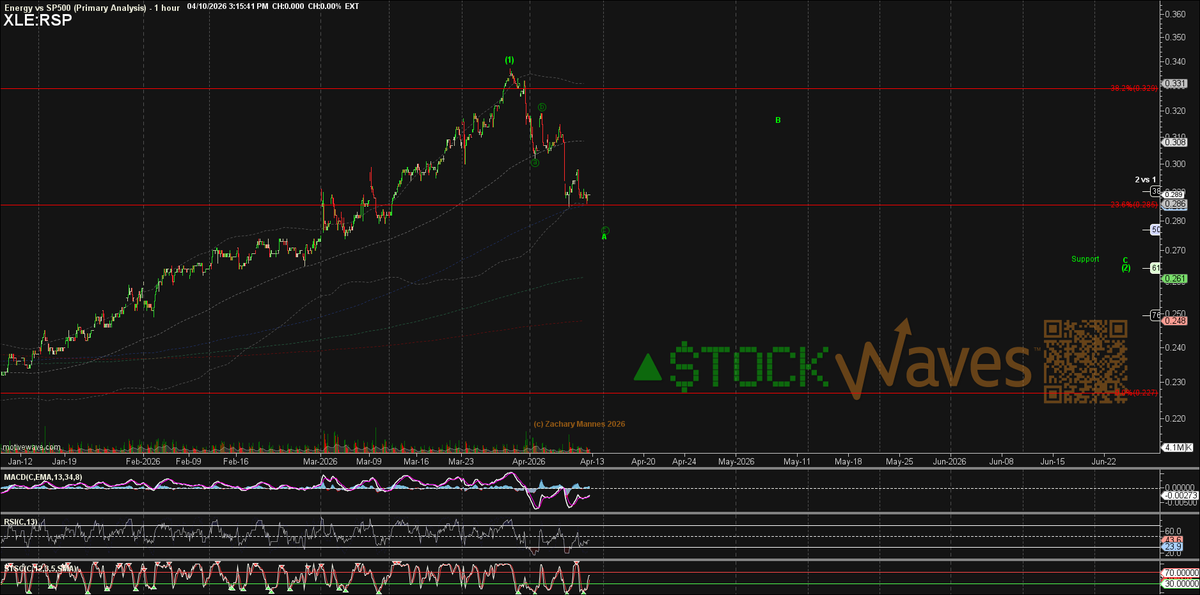1200x595 pixels.
Task: Click the Mar-23 date on the time axis
Action: coord(462,462)
